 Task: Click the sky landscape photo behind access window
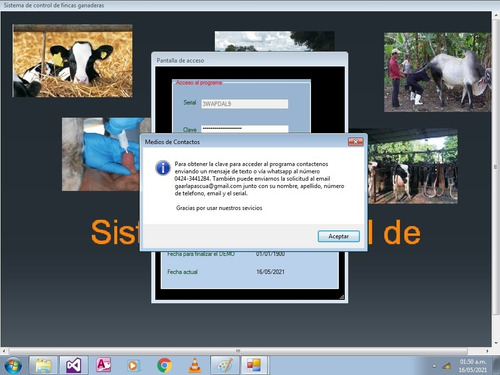coord(274,41)
